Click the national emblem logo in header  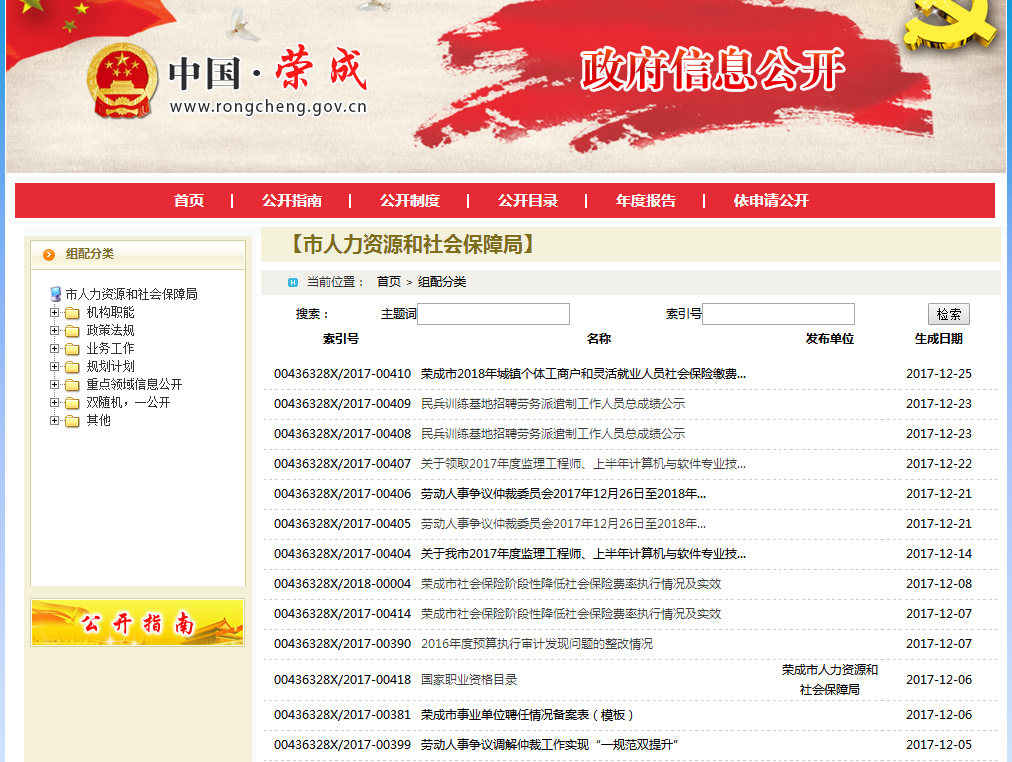point(122,82)
